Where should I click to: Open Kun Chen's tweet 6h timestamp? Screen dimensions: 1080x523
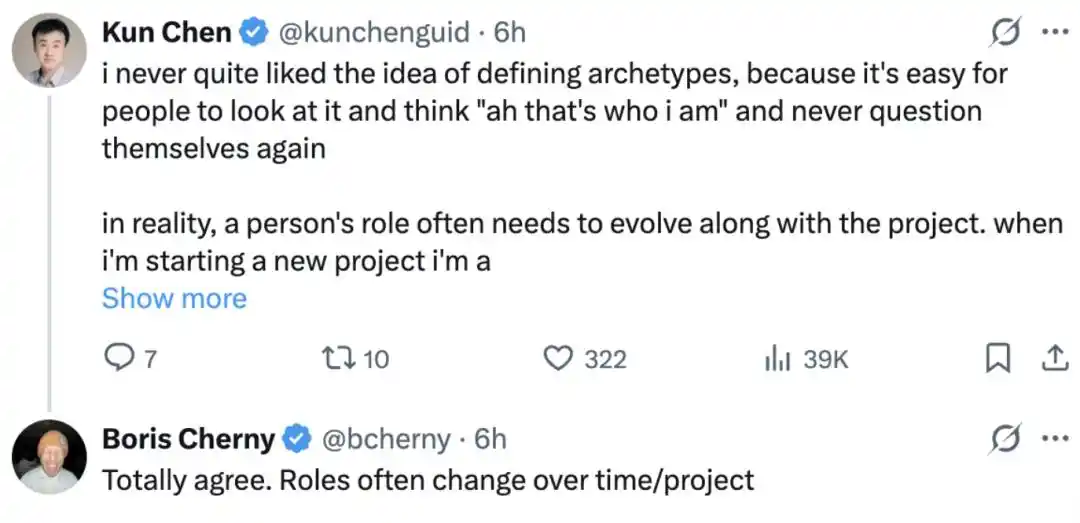tap(509, 32)
